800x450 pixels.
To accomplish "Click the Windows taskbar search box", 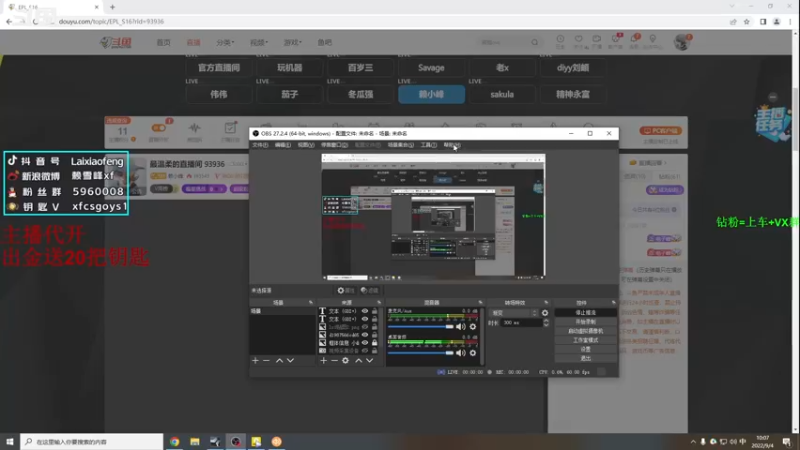I will pyautogui.click(x=92, y=442).
